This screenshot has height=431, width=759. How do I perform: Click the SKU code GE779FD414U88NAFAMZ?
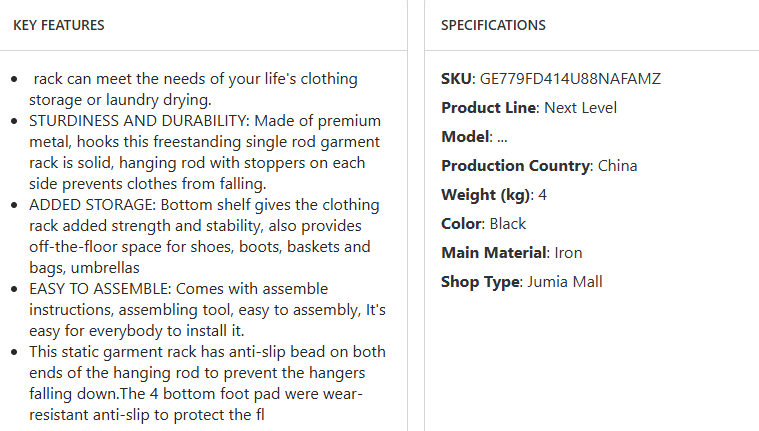570,79
